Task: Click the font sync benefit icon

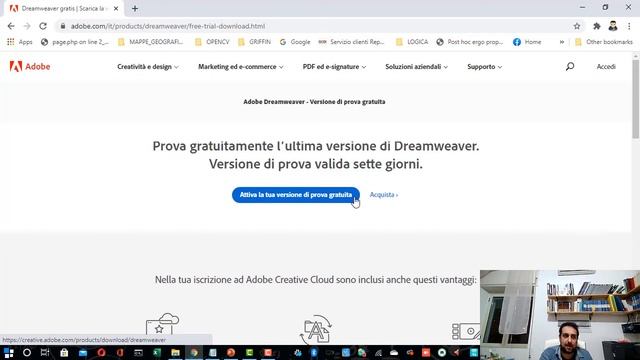Action: pos(317,329)
